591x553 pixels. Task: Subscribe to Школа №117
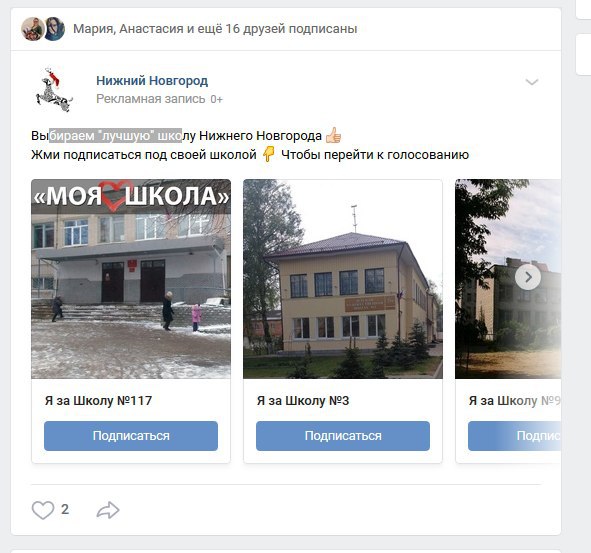[x=131, y=436]
